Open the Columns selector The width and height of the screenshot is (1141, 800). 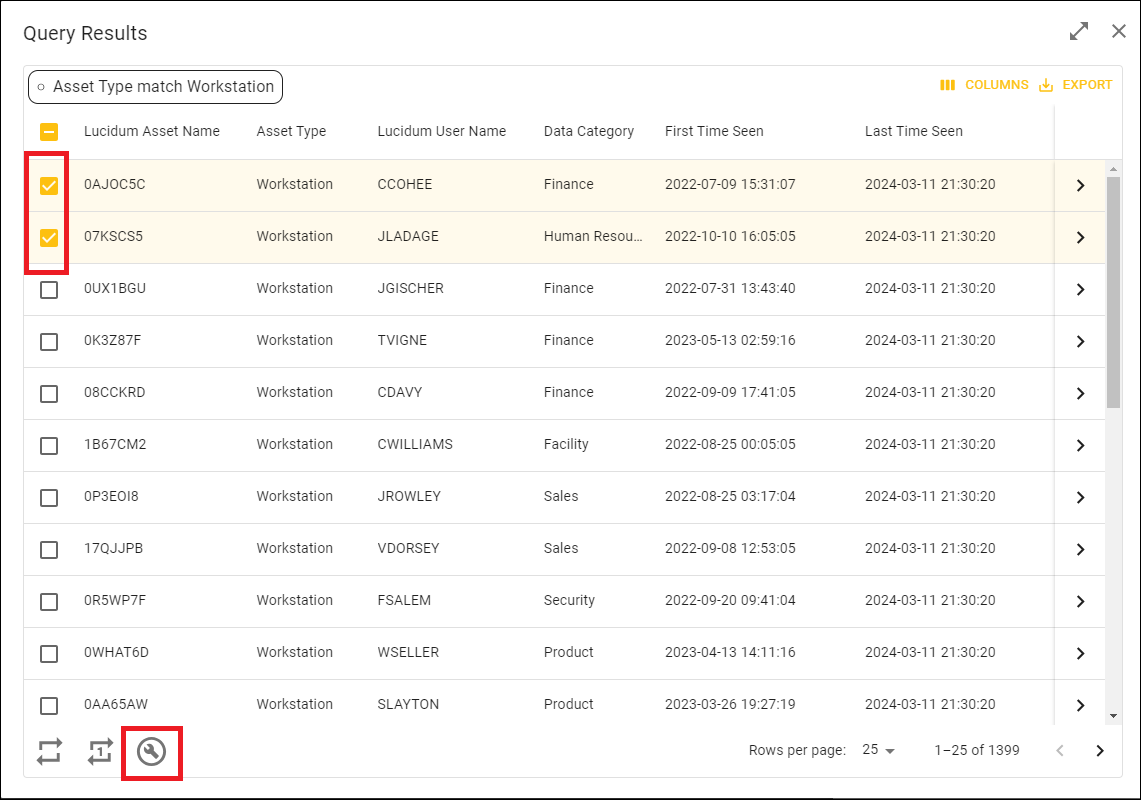[x=986, y=85]
